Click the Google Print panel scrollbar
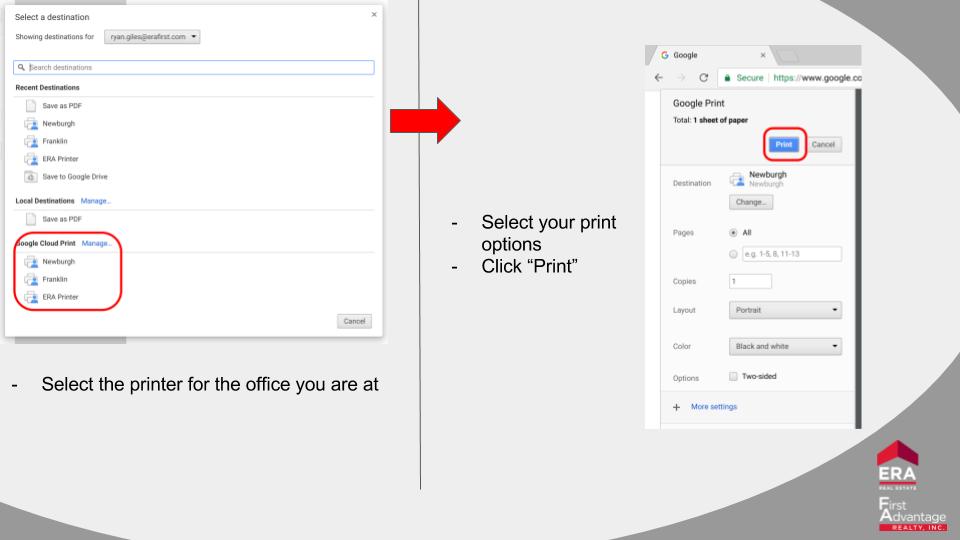 (x=858, y=258)
